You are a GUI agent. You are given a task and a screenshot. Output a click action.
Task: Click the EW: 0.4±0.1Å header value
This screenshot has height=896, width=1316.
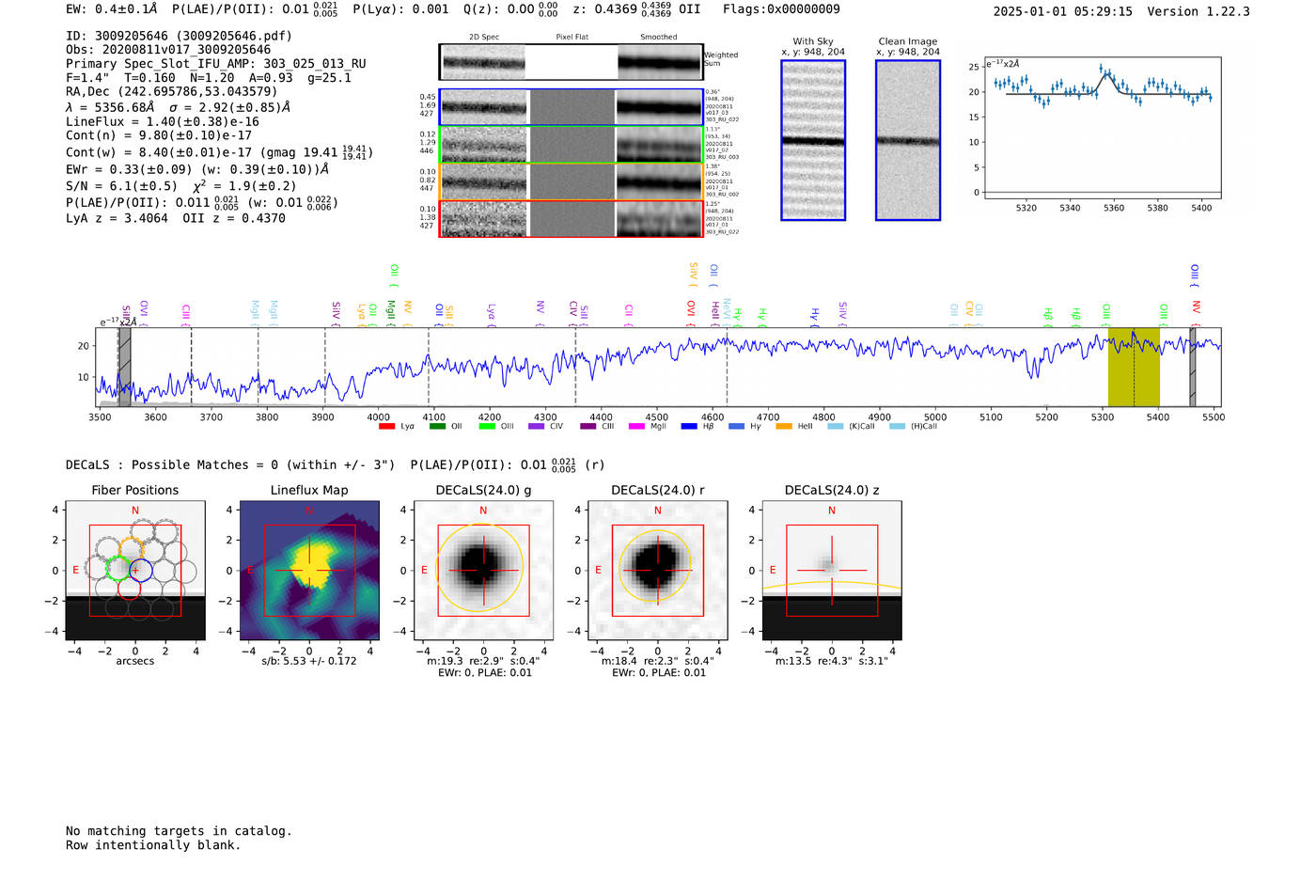(112, 9)
